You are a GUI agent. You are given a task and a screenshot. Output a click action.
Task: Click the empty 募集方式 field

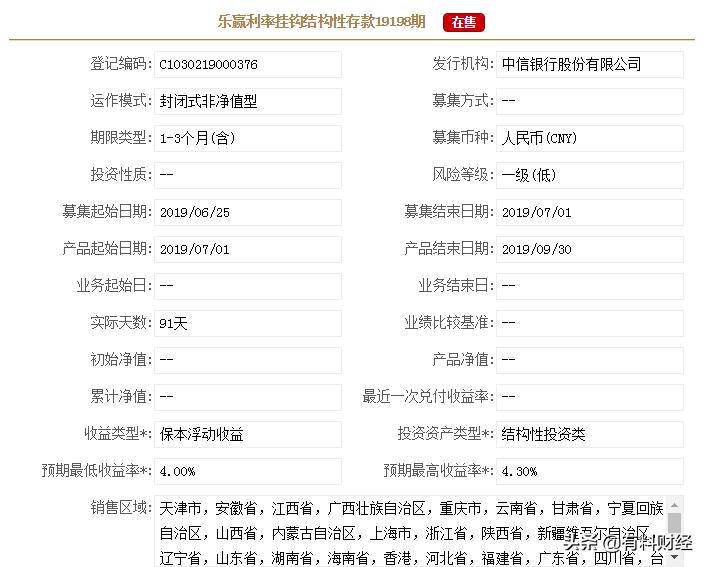[x=590, y=101]
